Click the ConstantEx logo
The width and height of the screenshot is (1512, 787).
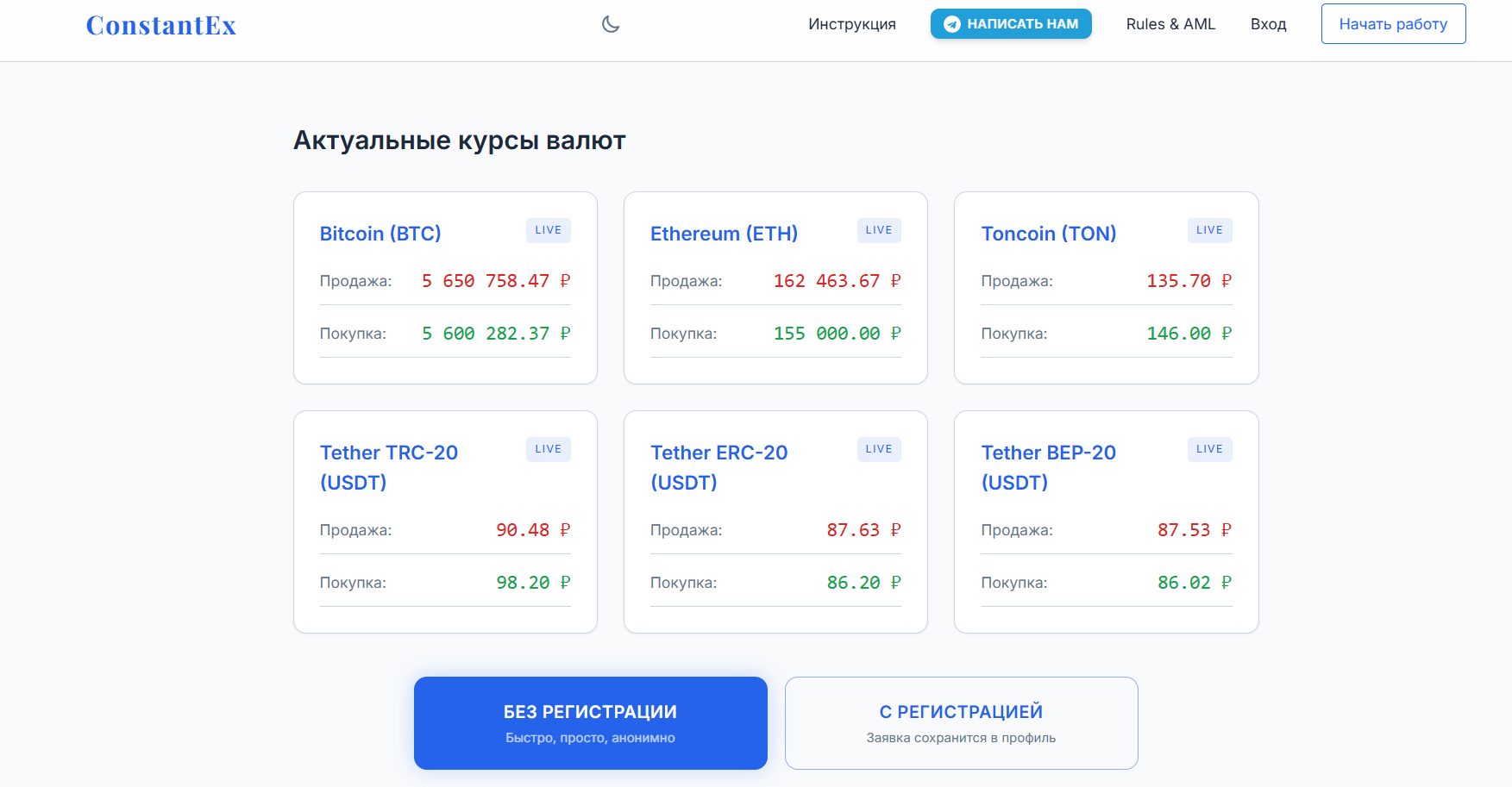pyautogui.click(x=161, y=25)
